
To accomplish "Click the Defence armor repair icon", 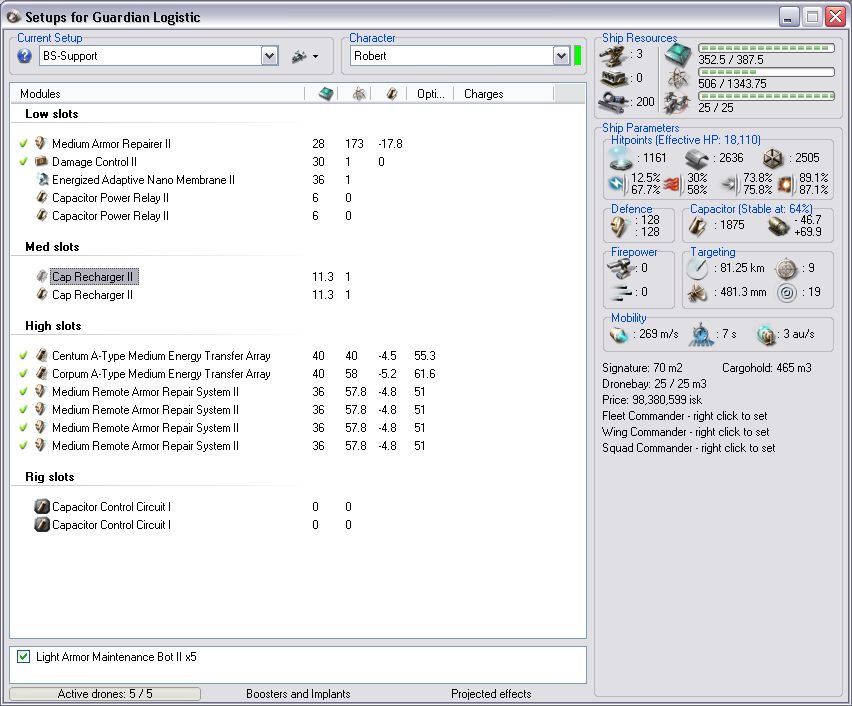I will point(619,226).
